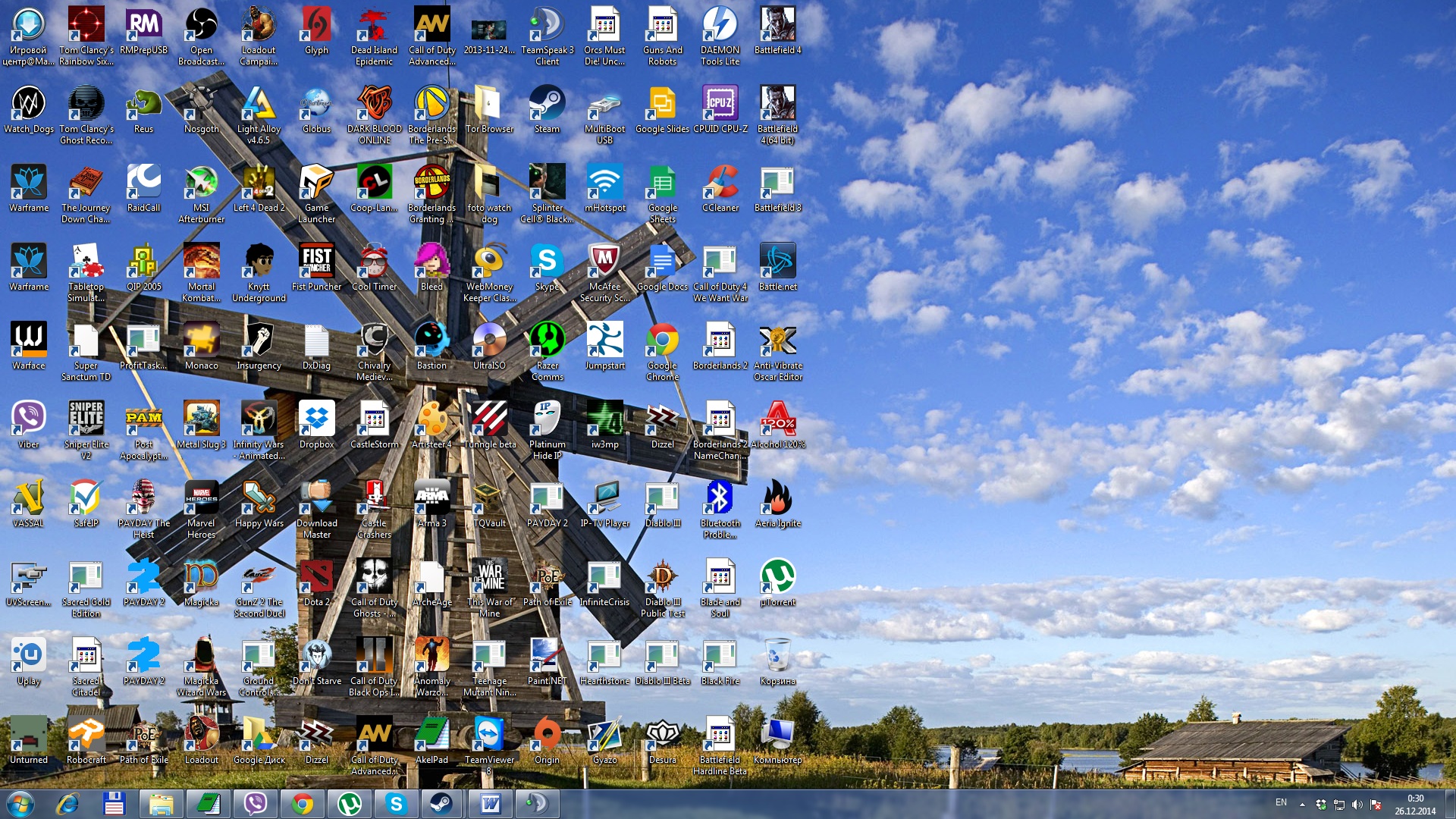This screenshot has height=819, width=1456.
Task: Open the Recycle Bin (Корзина)
Action: (777, 662)
